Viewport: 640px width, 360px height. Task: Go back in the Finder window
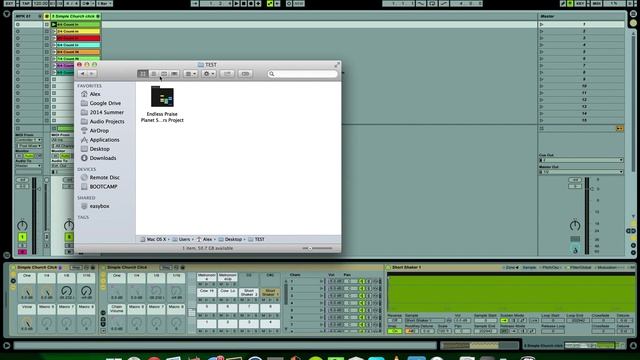point(82,74)
